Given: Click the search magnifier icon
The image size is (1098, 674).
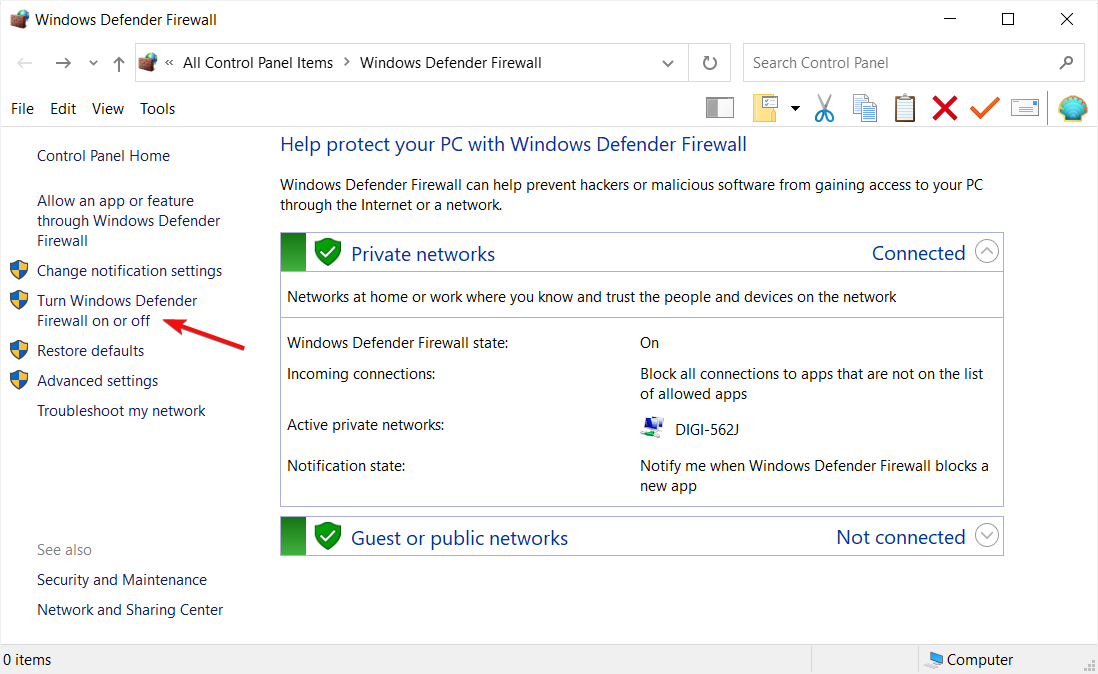Looking at the screenshot, I should (x=1066, y=63).
